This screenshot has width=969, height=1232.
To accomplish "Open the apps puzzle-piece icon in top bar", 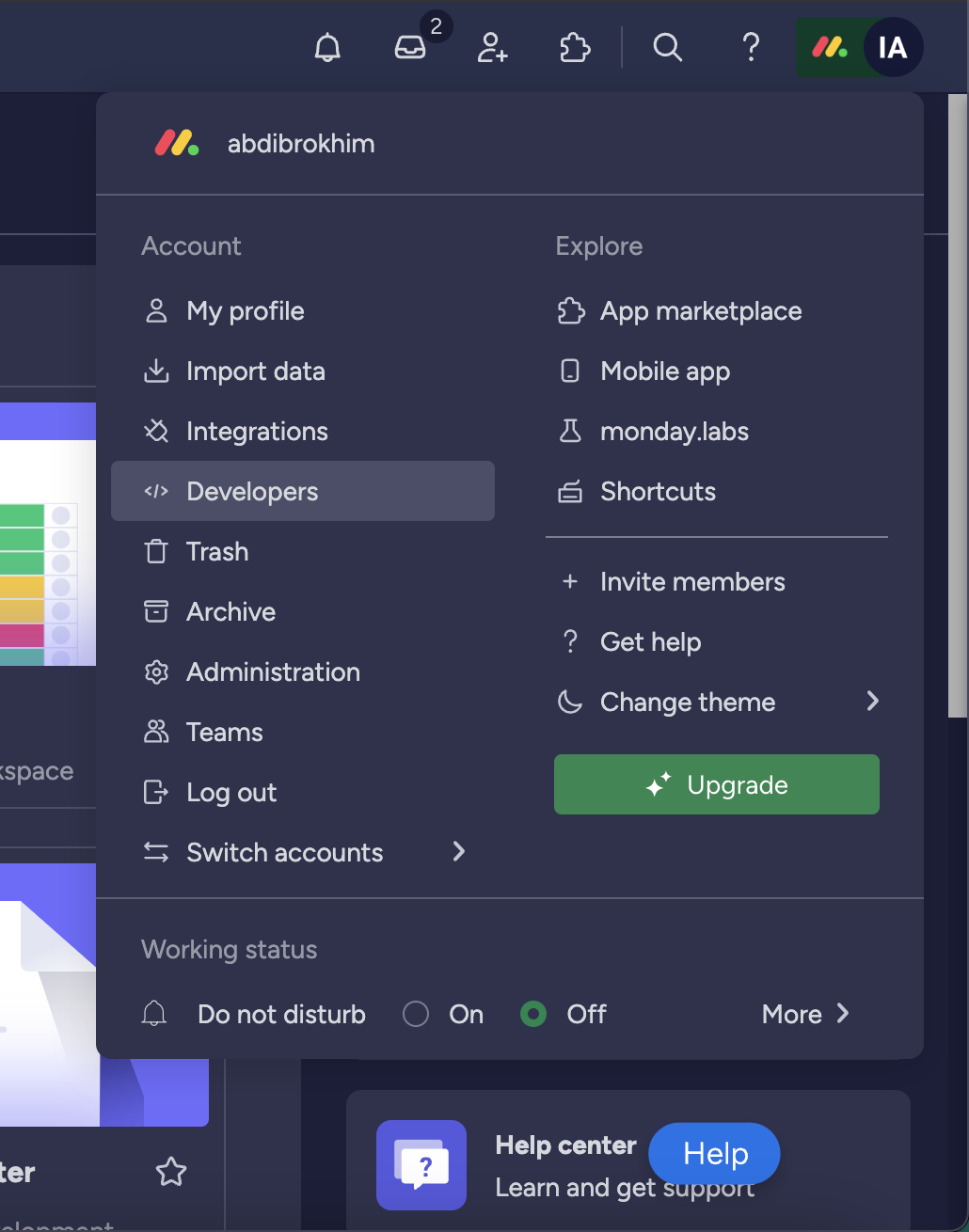I will click(x=575, y=47).
